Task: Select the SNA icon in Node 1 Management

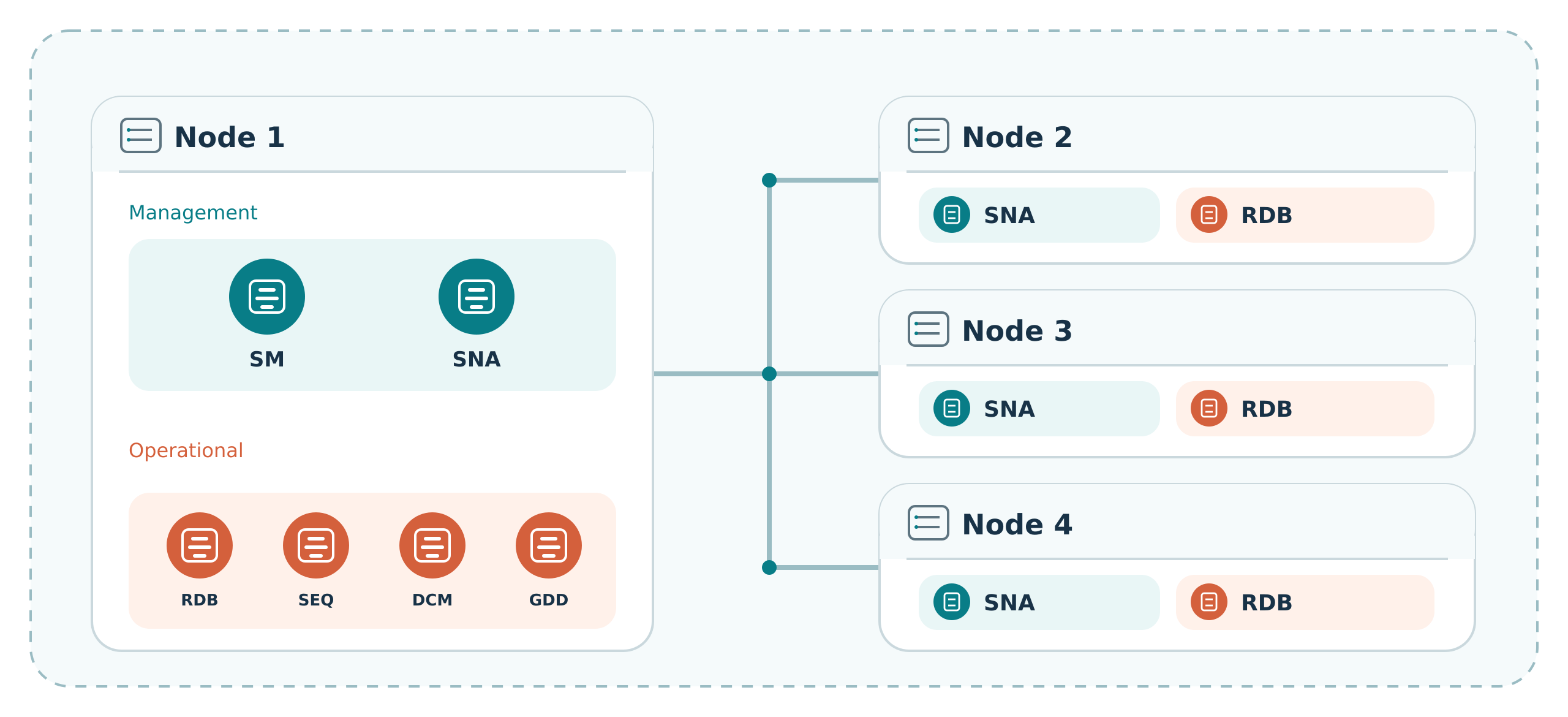Action: (x=477, y=297)
